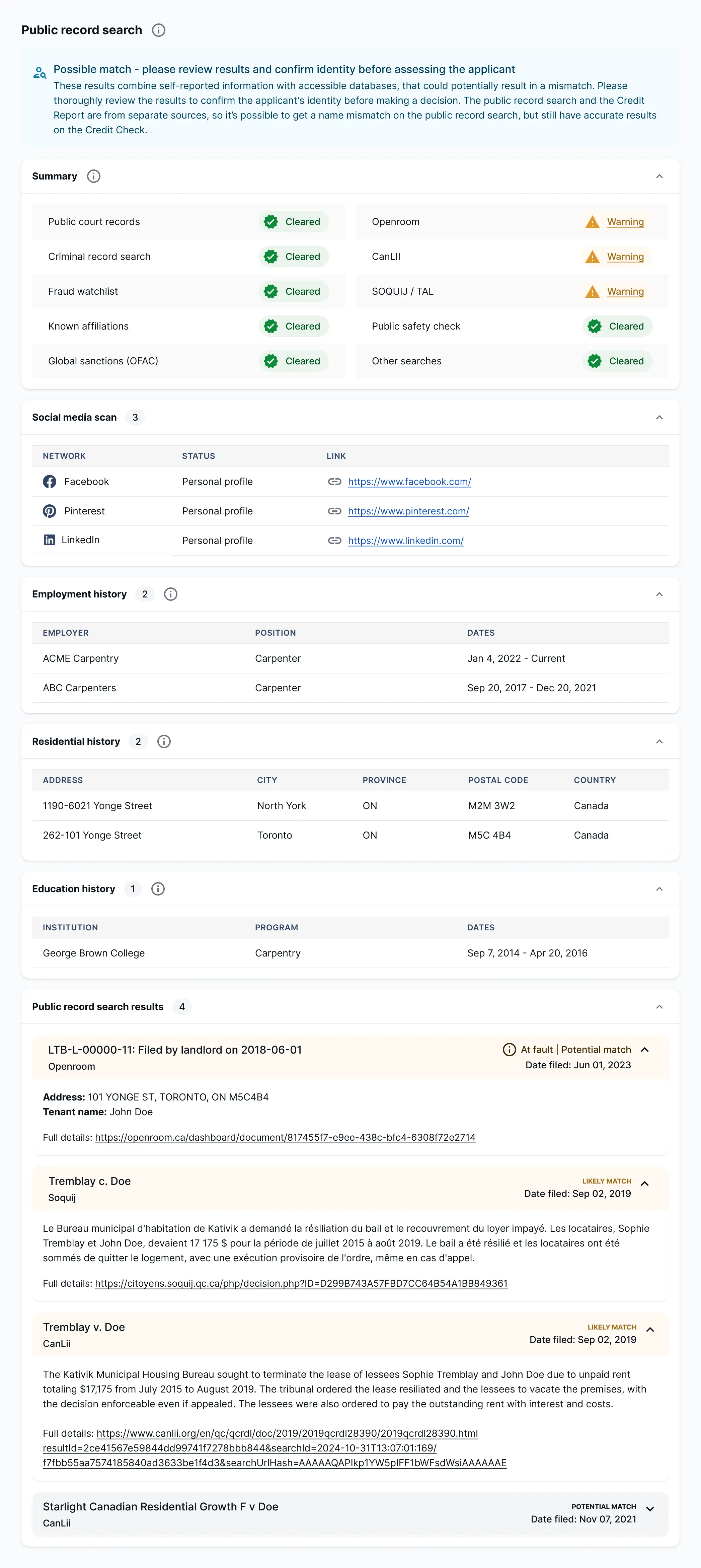Click info icon next to Education history

158,889
